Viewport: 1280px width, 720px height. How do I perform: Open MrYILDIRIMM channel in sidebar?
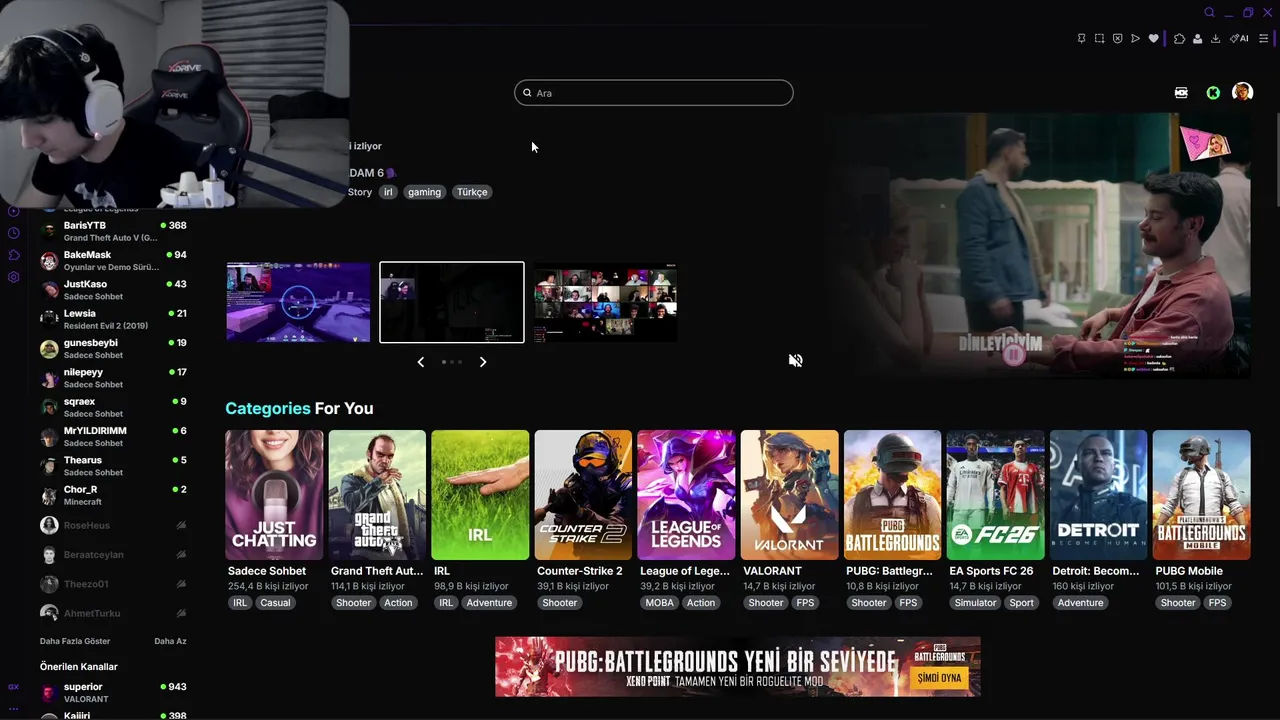point(113,436)
